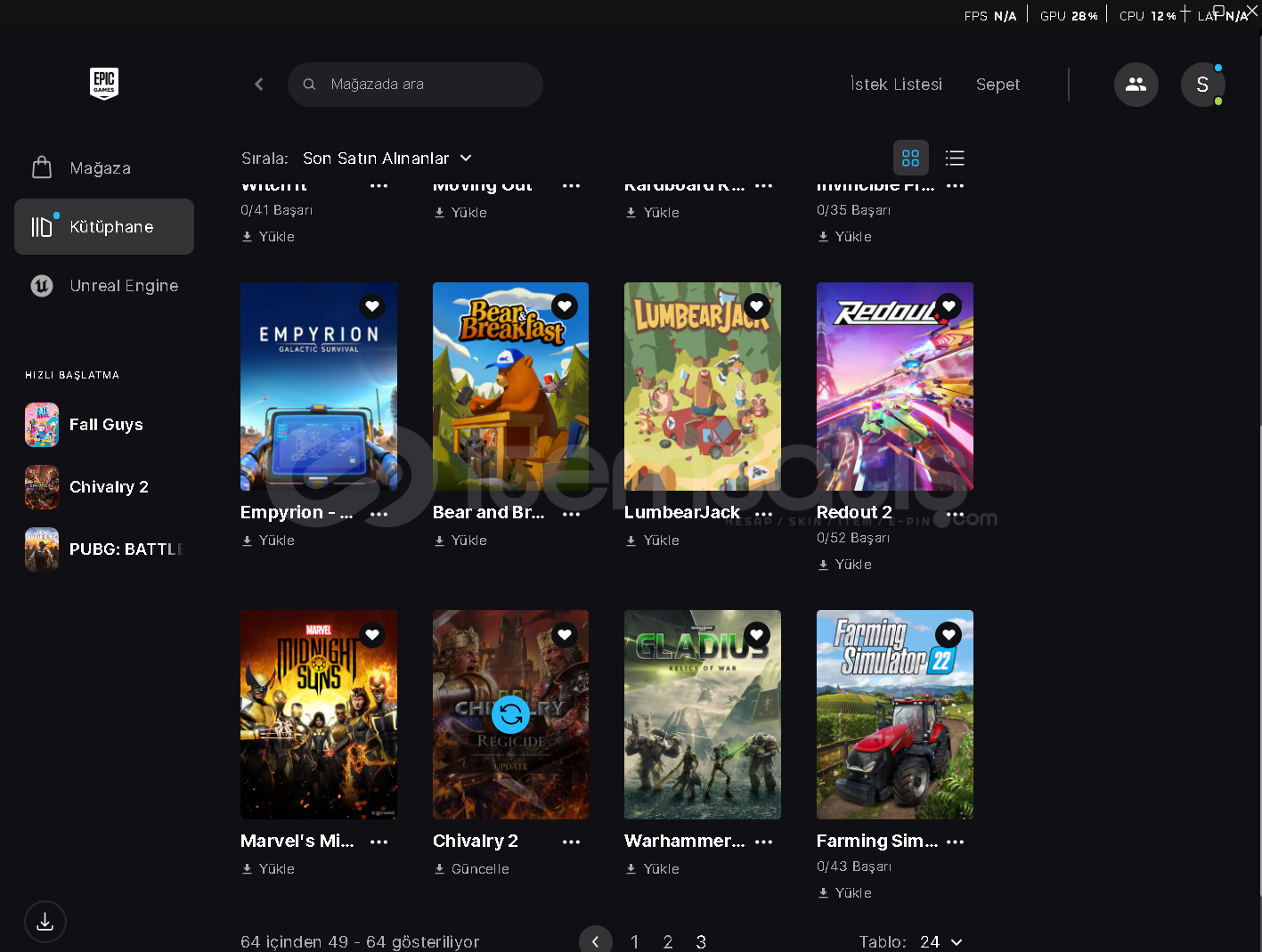This screenshot has height=952, width=1262.
Task: Click Farming Simulator 0/43 Başarı text
Action: pos(853,867)
